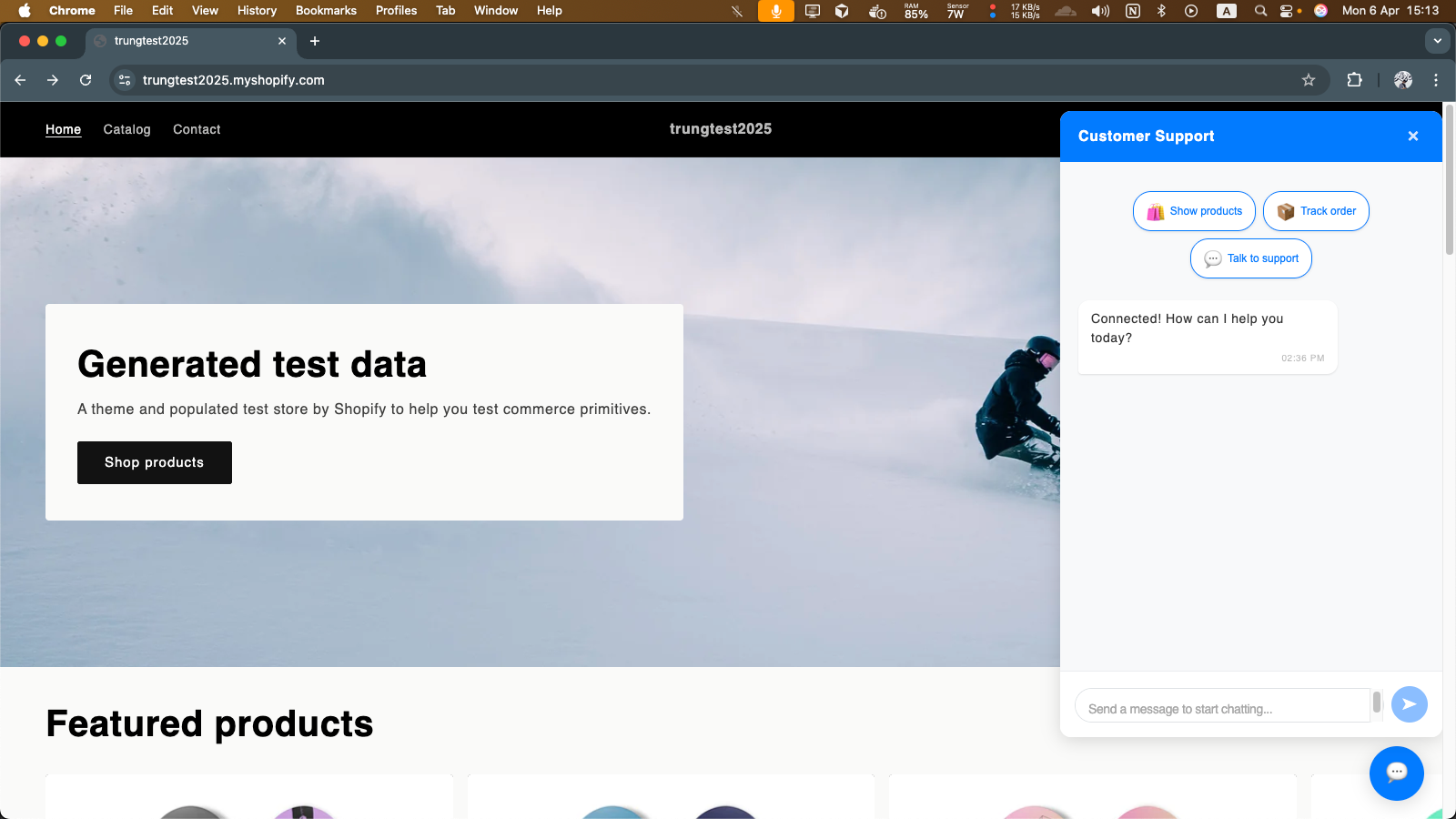Open the Bluetooth menu bar icon
This screenshot has width=1456, height=819.
tap(1161, 11)
